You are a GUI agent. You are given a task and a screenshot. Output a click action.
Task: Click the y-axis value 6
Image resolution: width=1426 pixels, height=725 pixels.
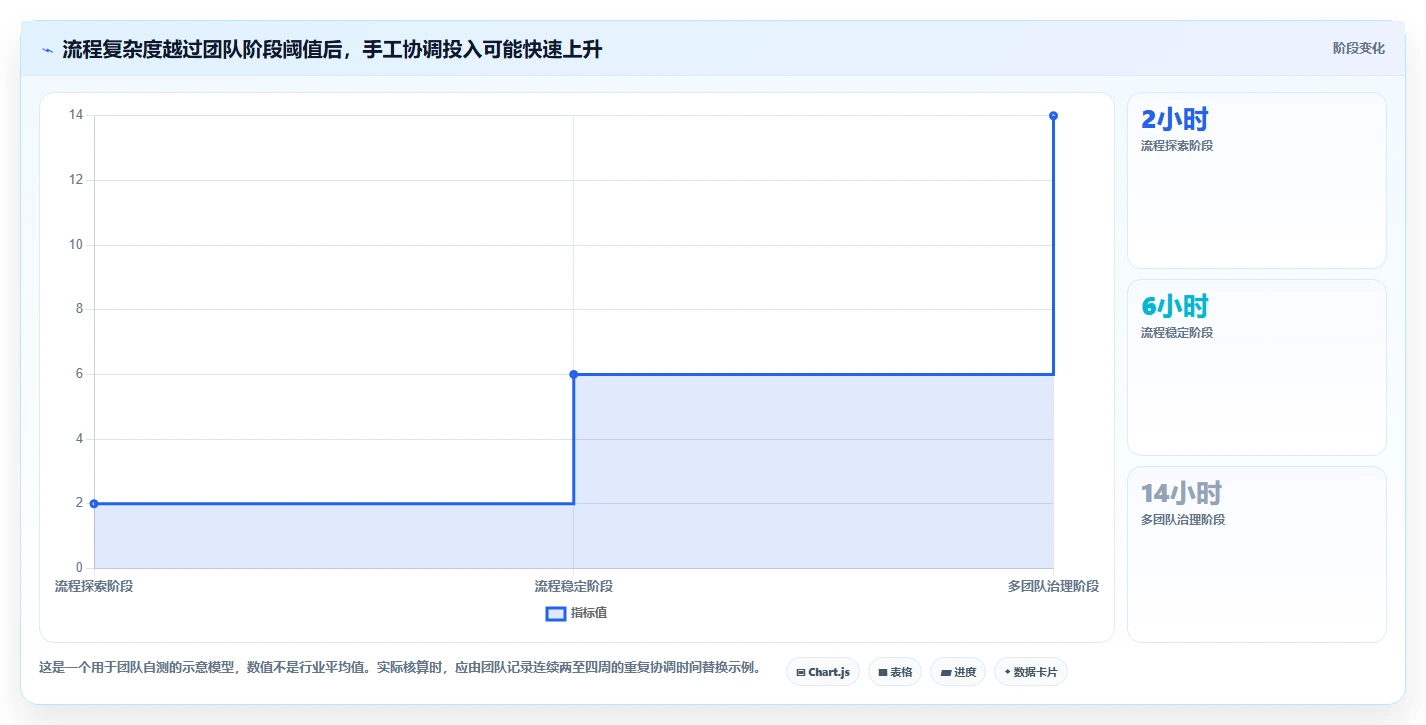pos(80,374)
